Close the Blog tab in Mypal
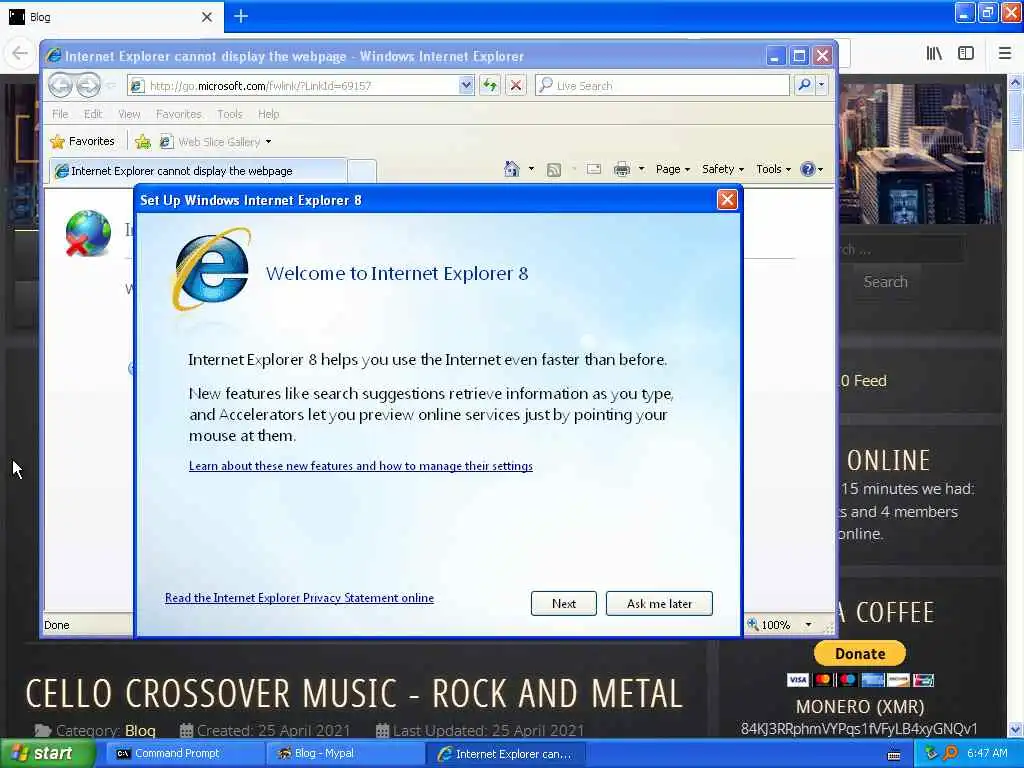 tap(206, 17)
